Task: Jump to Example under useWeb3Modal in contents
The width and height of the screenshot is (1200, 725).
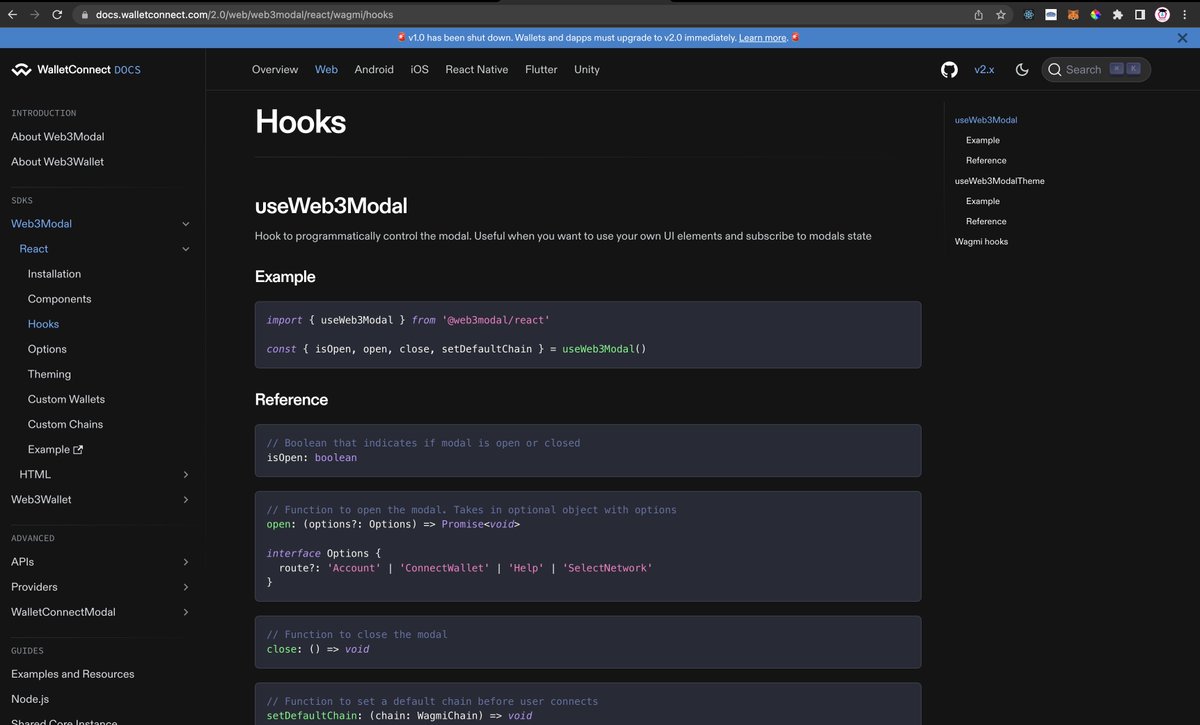Action: pyautogui.click(x=983, y=140)
